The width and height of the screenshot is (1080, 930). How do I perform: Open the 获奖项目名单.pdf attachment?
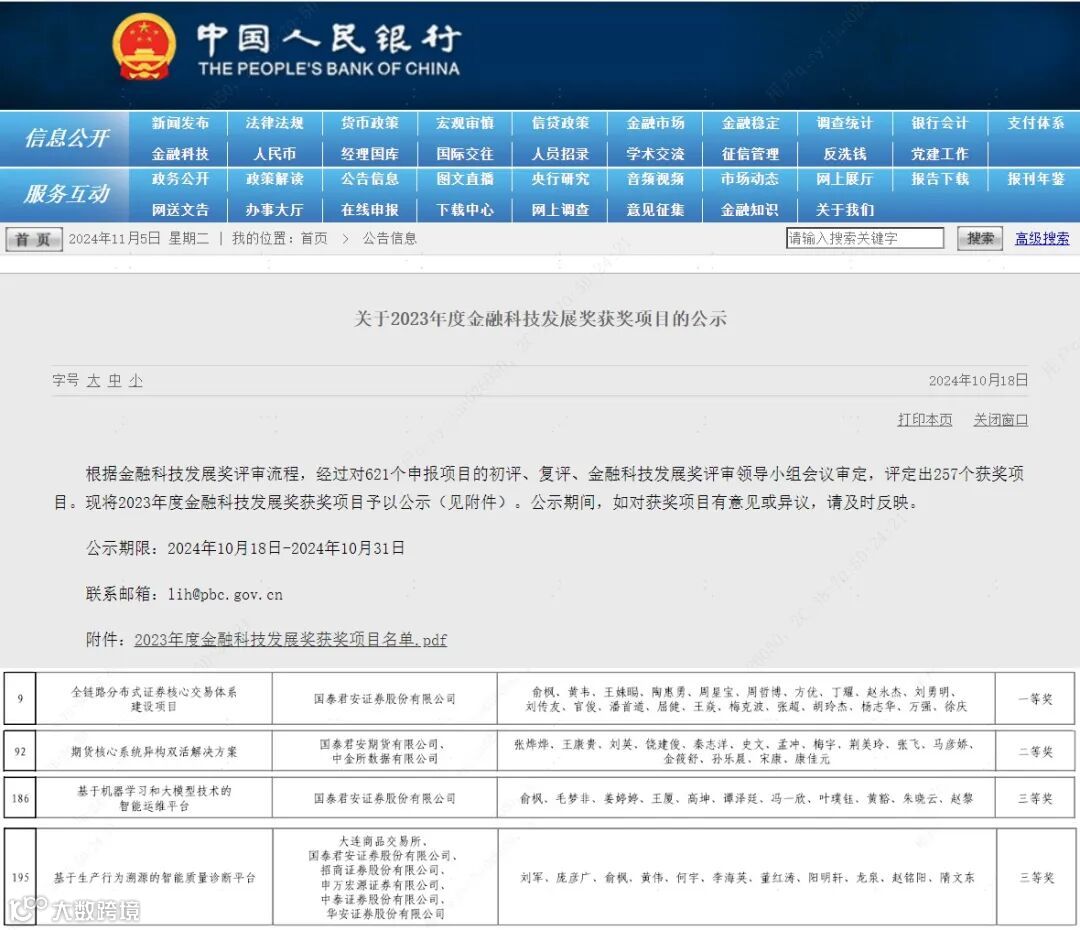[290, 639]
